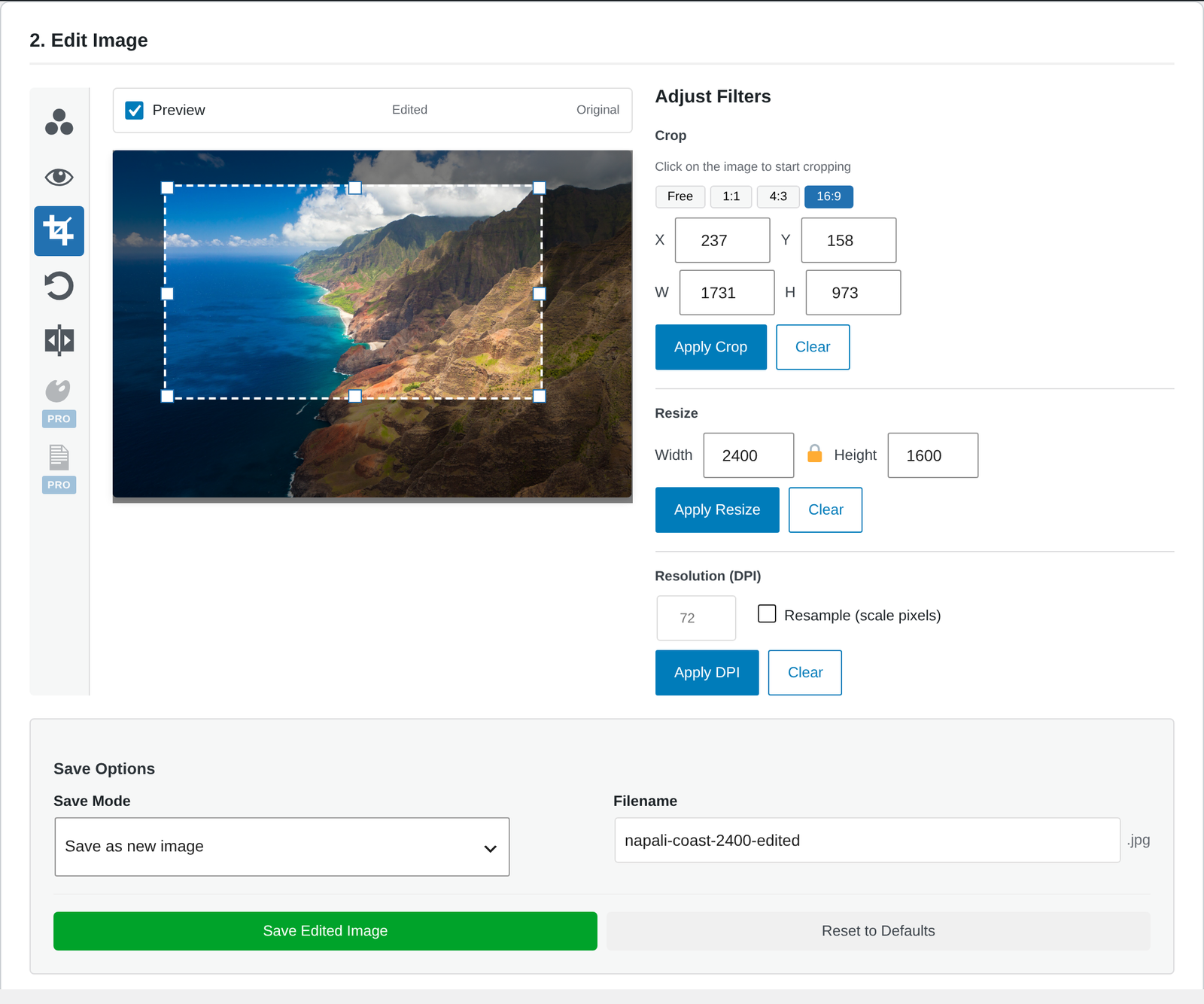Image resolution: width=1204 pixels, height=1004 pixels.
Task: Toggle the Preview checkbox
Action: 134,110
